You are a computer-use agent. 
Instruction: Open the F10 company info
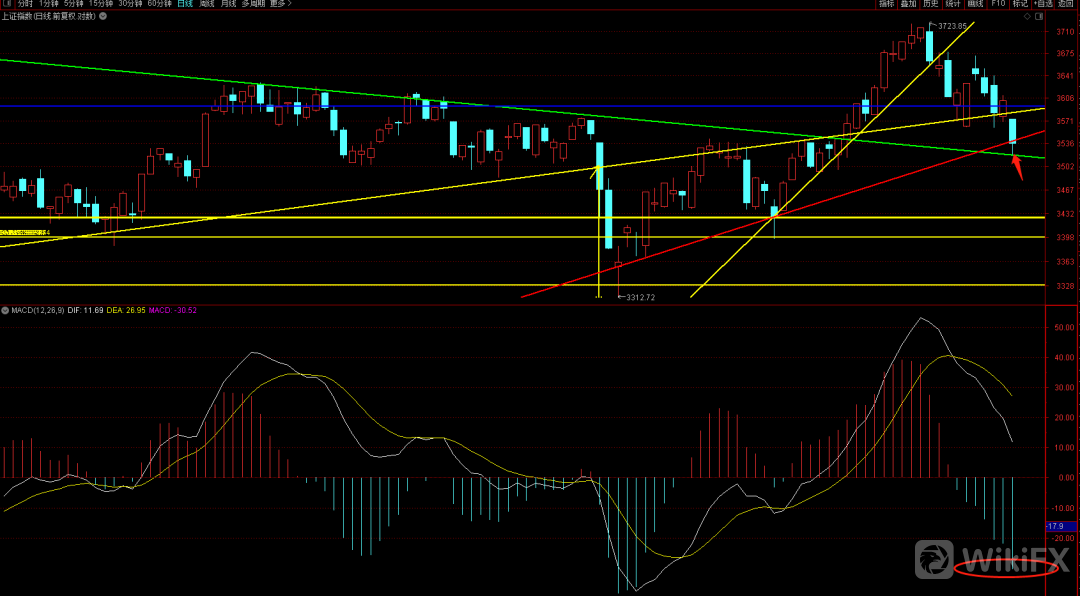[998, 4]
